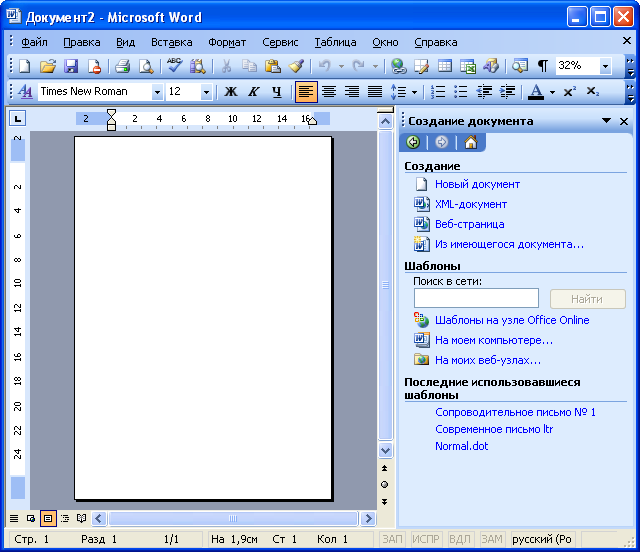
Task: Toggle align left paragraph button
Action: [306, 91]
